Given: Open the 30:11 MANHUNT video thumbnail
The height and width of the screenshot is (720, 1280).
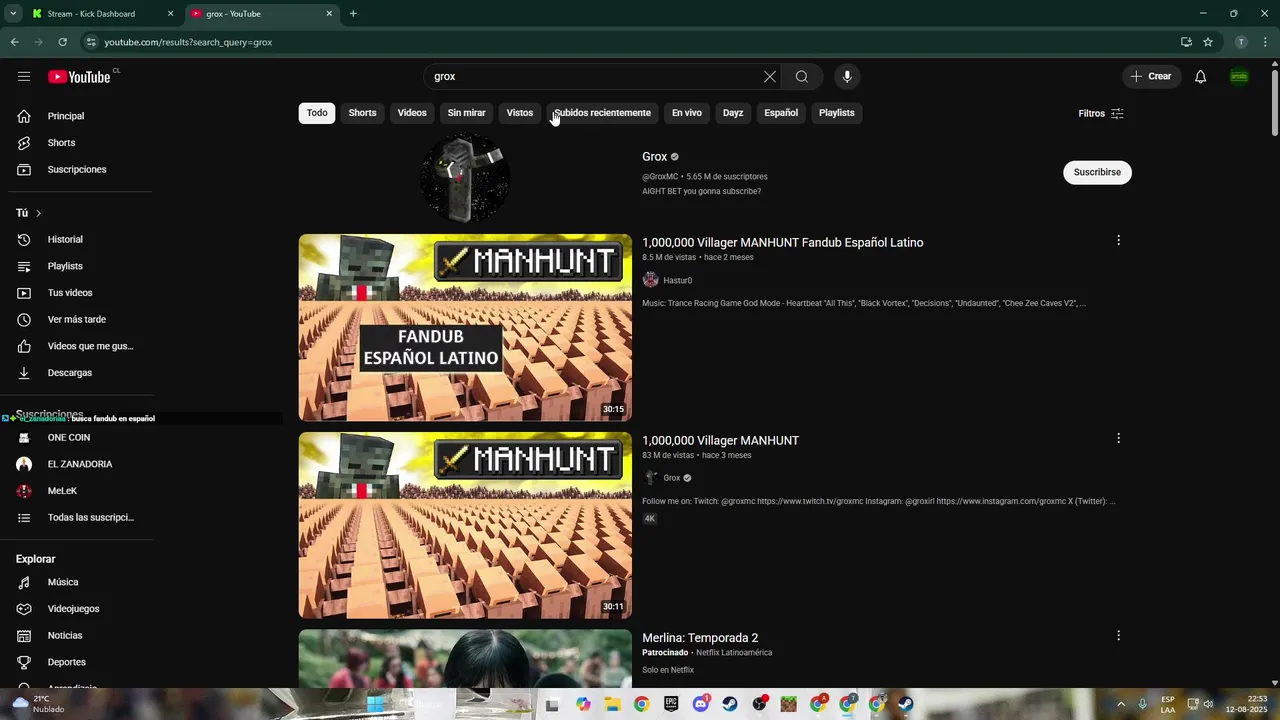Looking at the screenshot, I should (465, 525).
